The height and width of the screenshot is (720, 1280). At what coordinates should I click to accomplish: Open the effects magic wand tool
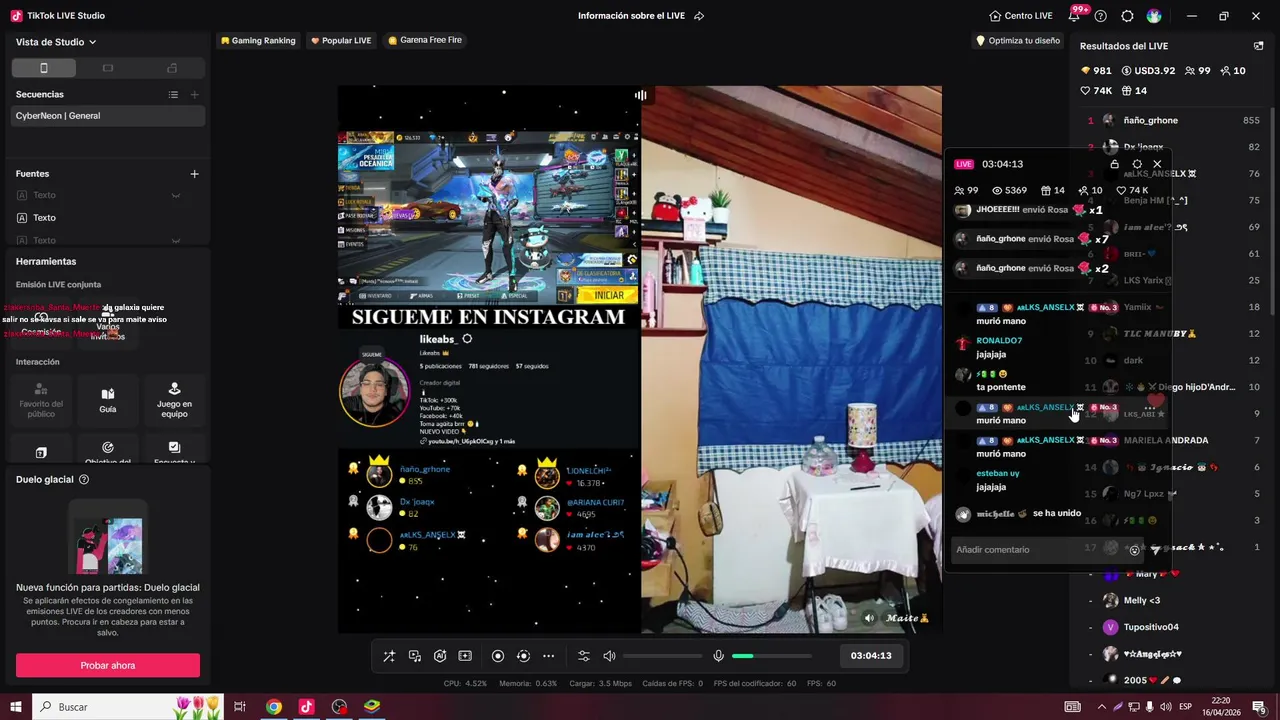389,656
